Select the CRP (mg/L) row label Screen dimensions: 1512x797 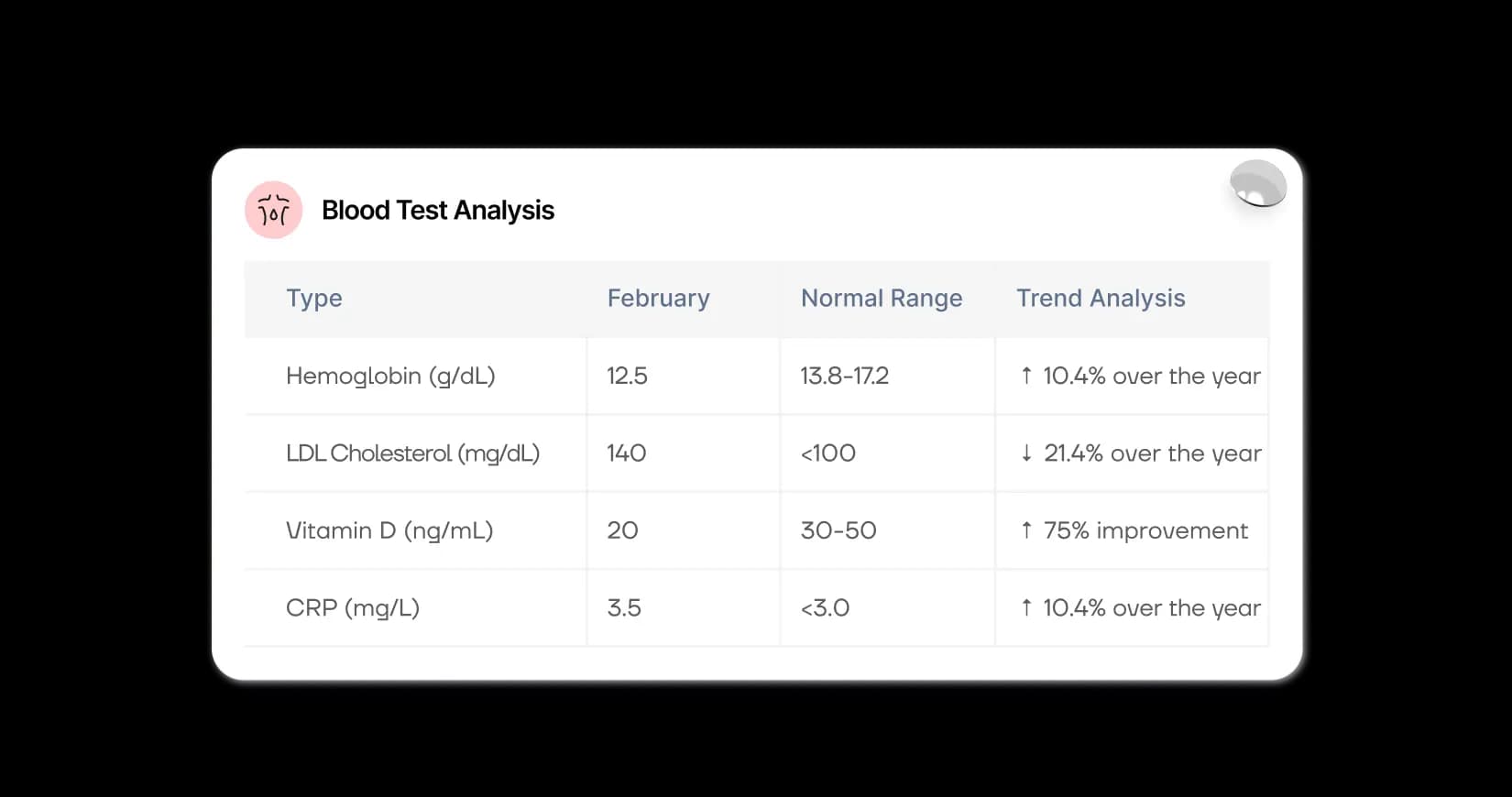click(x=353, y=608)
